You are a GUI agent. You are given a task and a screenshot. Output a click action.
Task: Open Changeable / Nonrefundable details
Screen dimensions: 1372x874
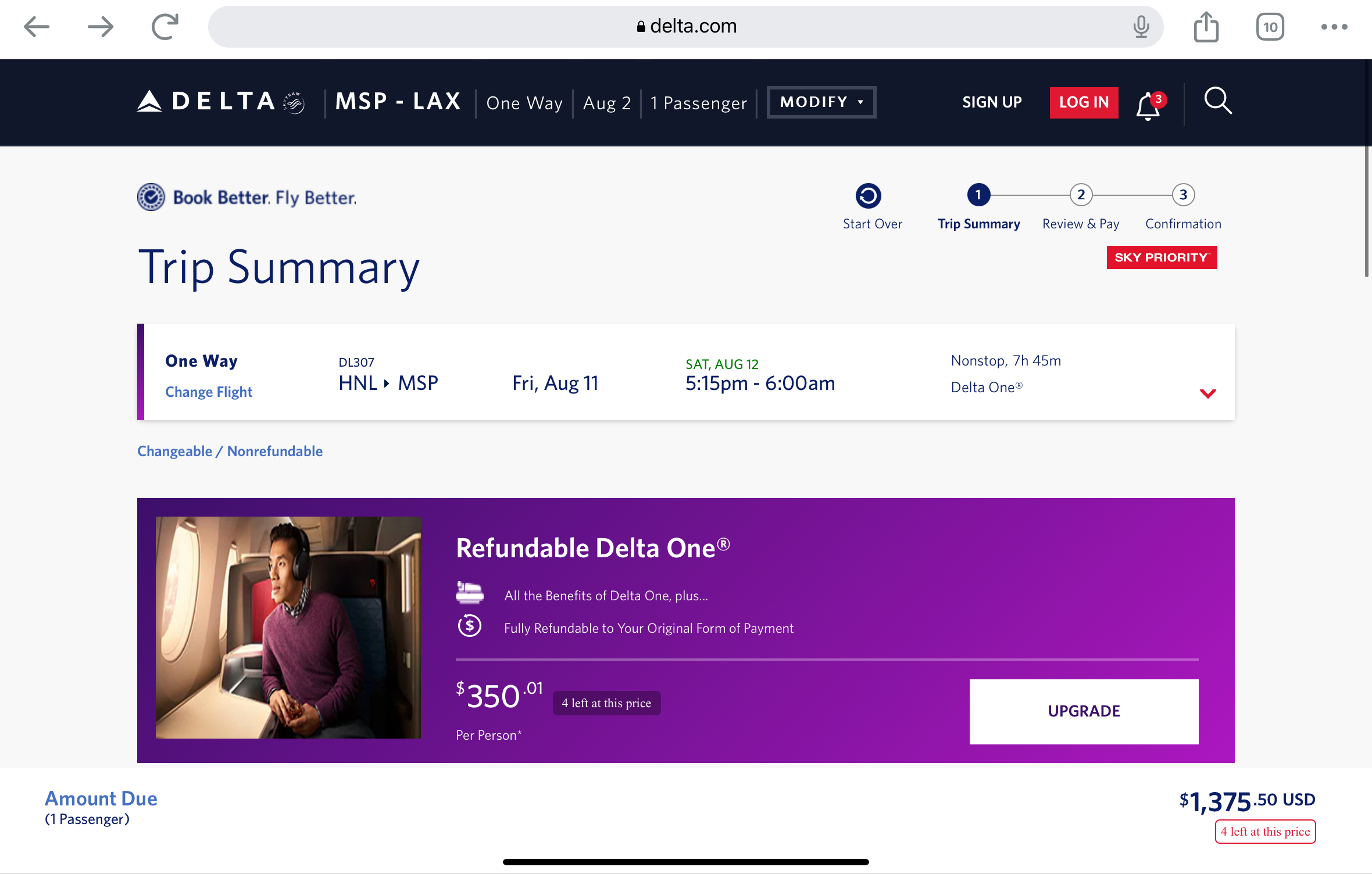(x=230, y=452)
